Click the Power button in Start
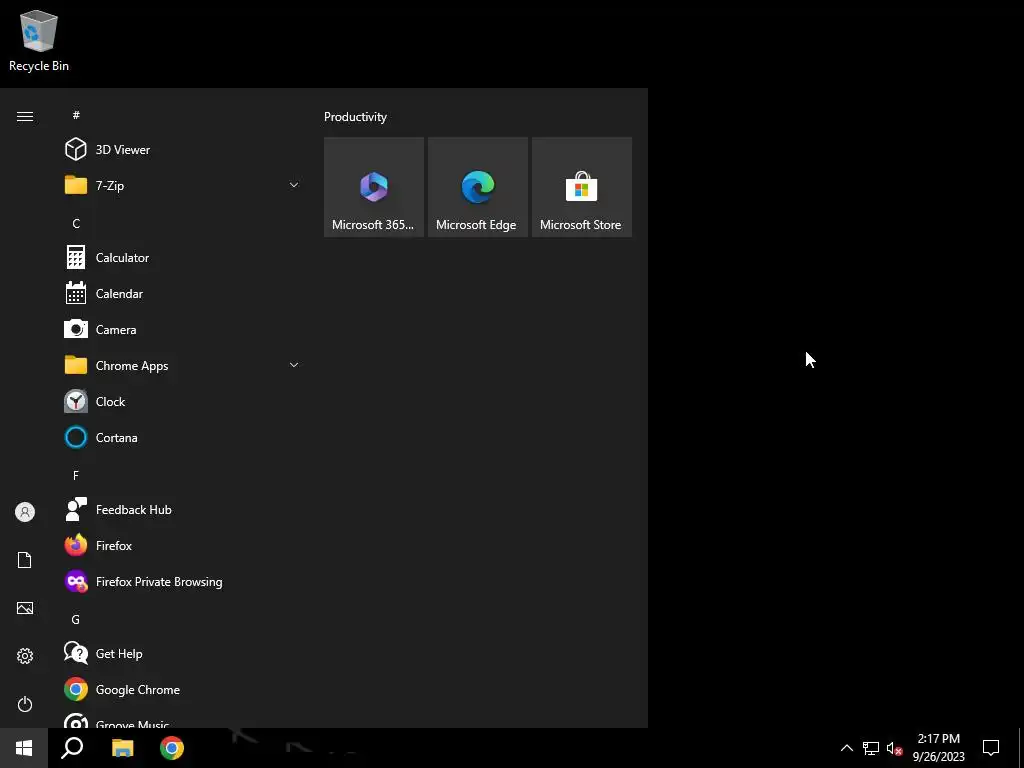The height and width of the screenshot is (768, 1024). coord(25,704)
